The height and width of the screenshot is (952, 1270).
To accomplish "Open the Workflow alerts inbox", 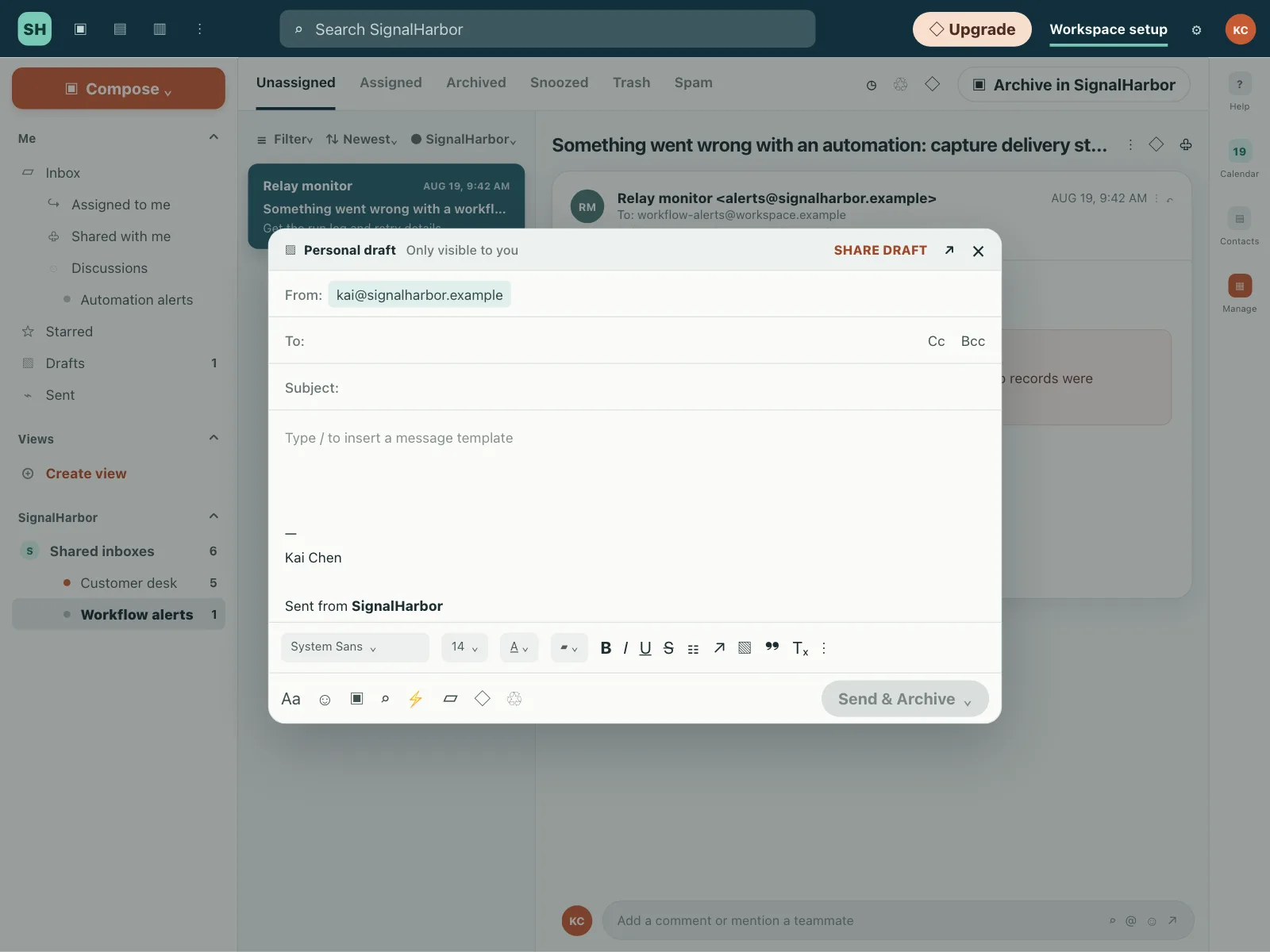I will (x=119, y=615).
